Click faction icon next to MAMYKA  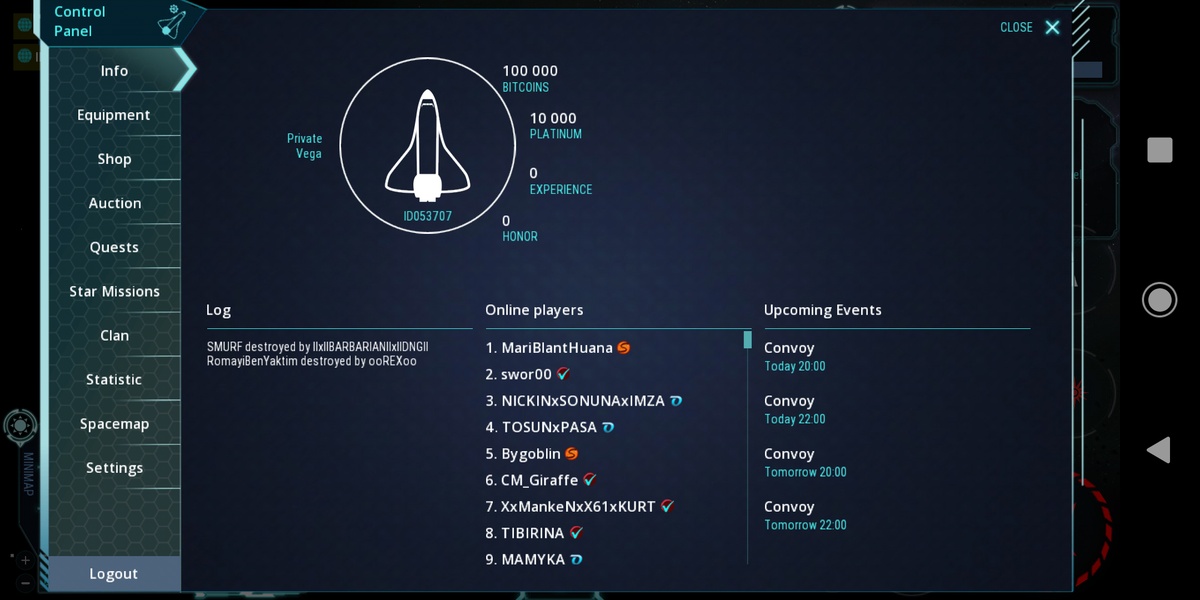[576, 560]
